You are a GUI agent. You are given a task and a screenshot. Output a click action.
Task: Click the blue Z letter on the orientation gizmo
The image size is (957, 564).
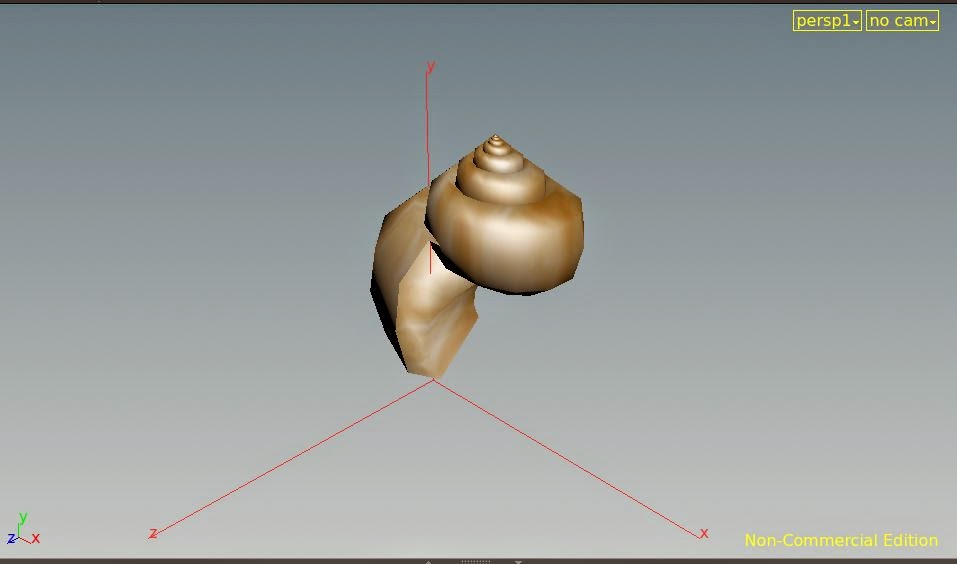11,539
